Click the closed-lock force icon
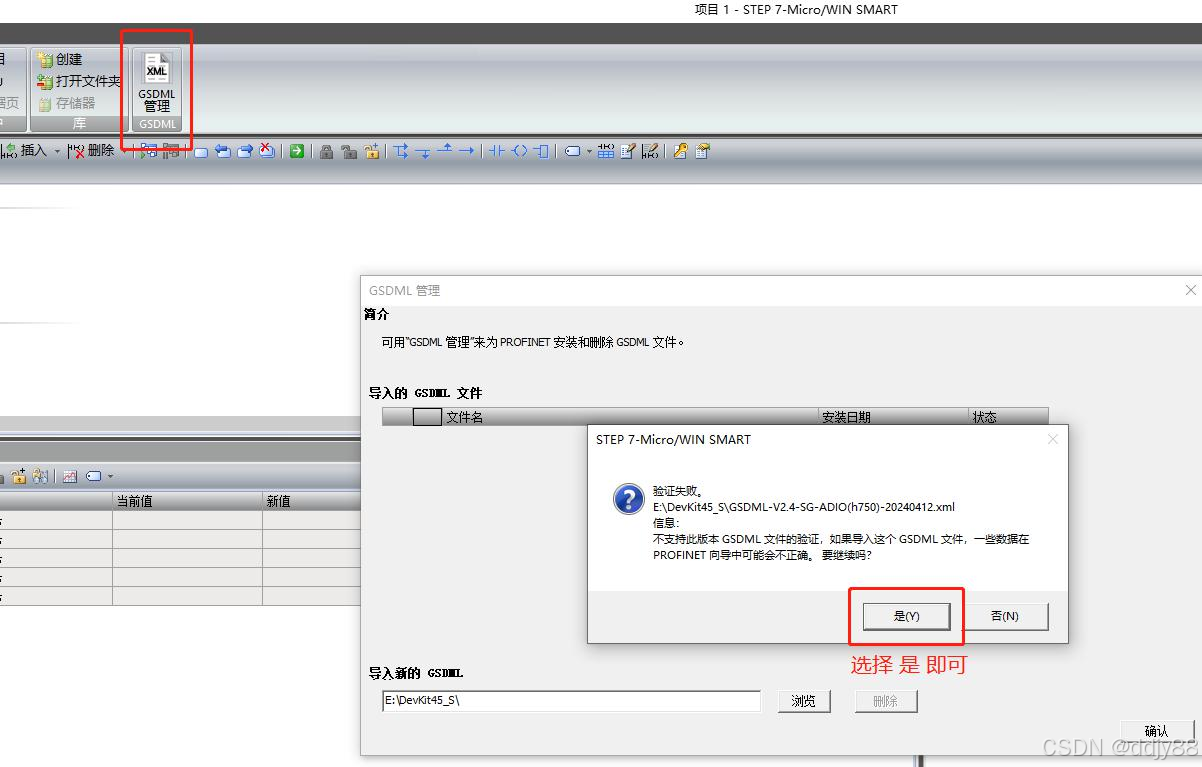Image resolution: width=1202 pixels, height=767 pixels. point(326,151)
